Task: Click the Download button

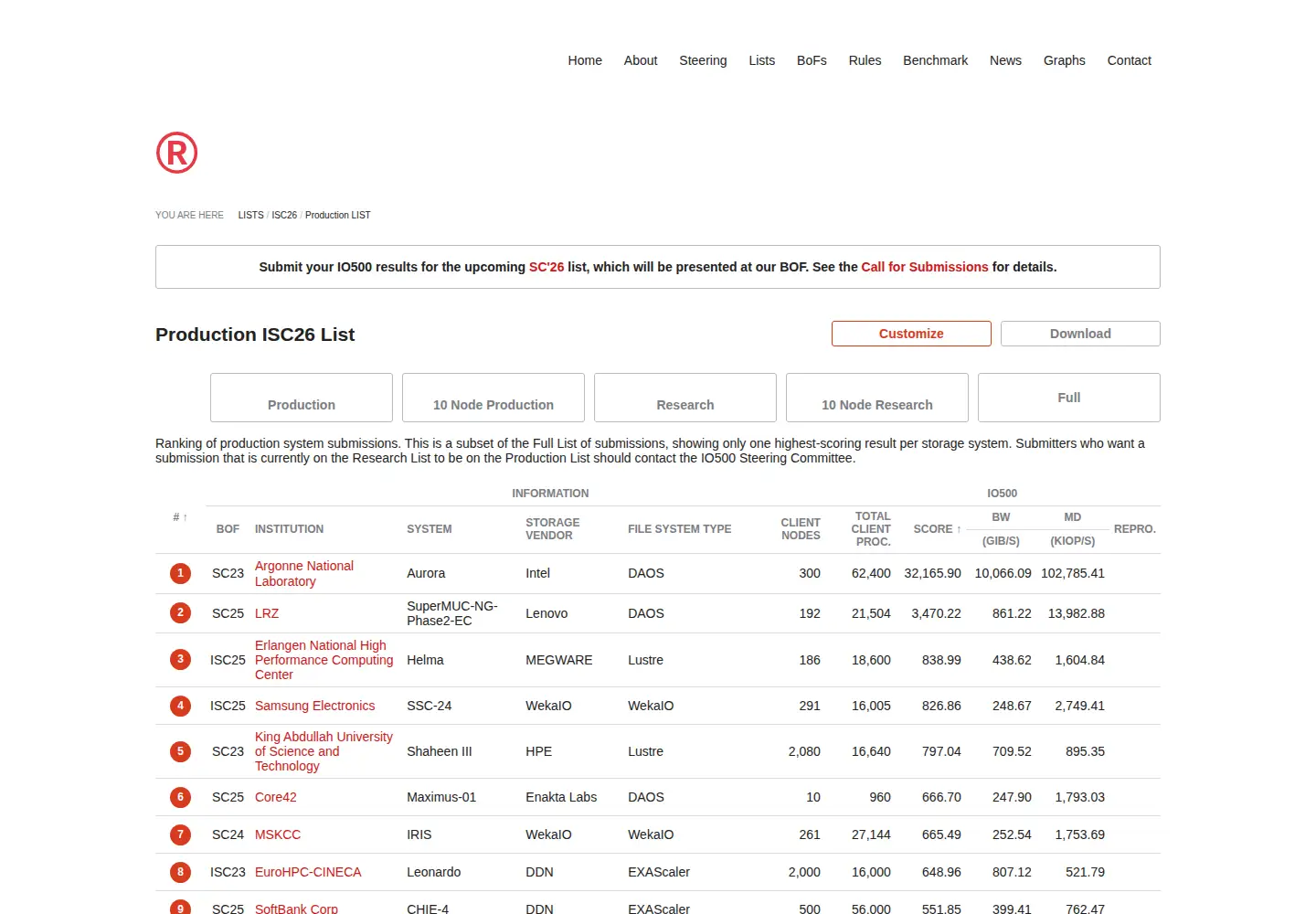Action: coord(1080,334)
